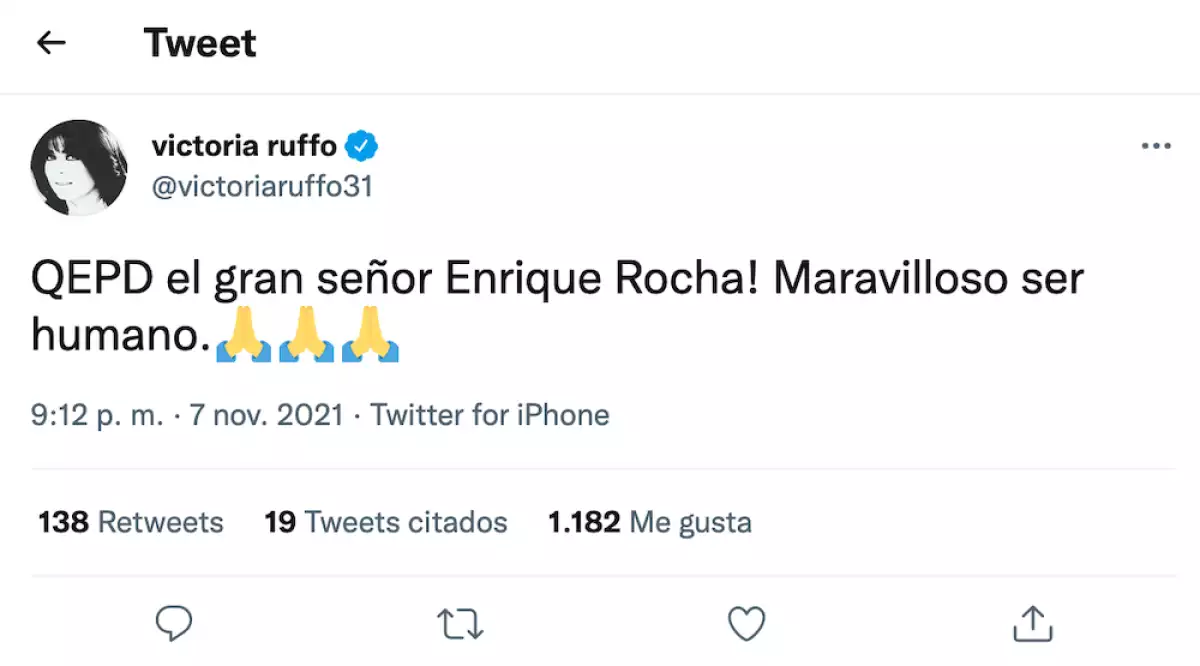The height and width of the screenshot is (666, 1200).
Task: View the 1.182 Me gusta list
Action: 649,522
